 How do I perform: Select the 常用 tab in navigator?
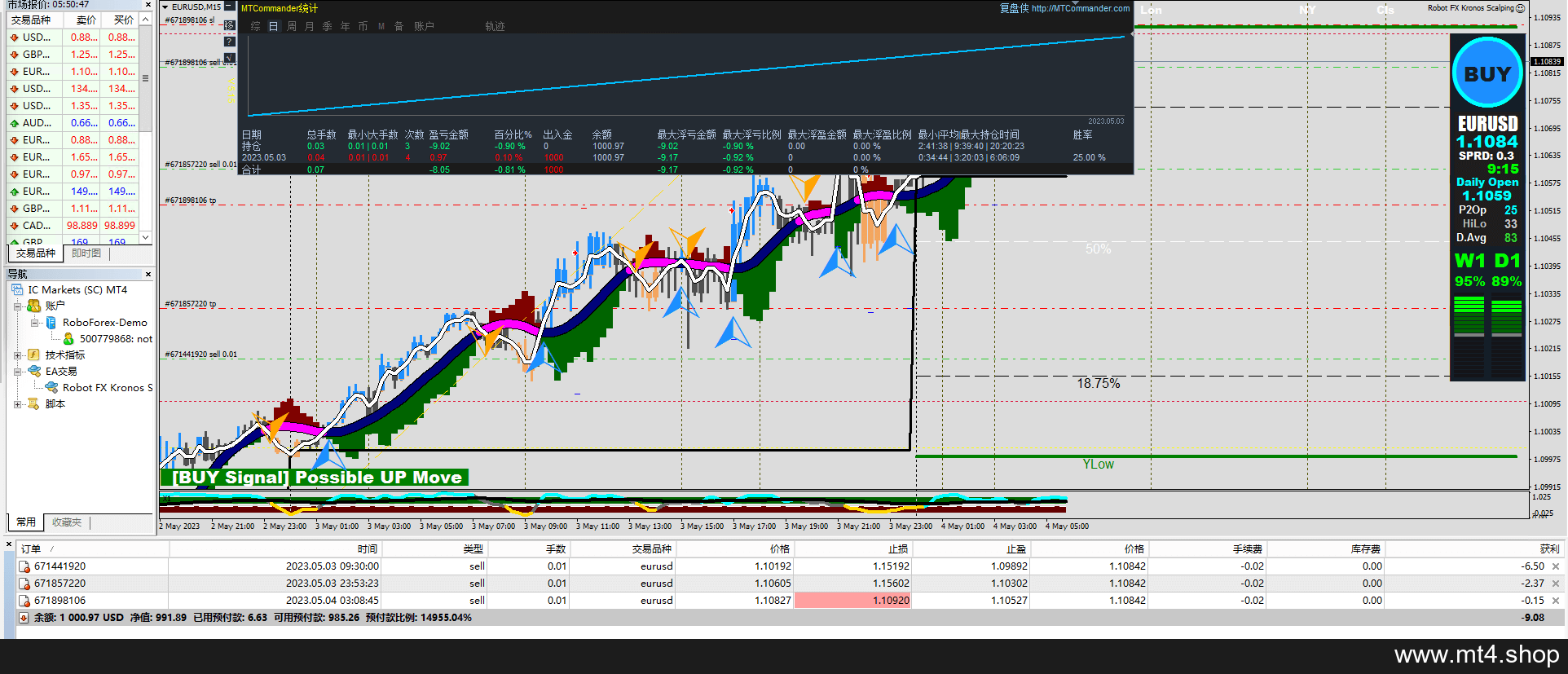coord(26,522)
